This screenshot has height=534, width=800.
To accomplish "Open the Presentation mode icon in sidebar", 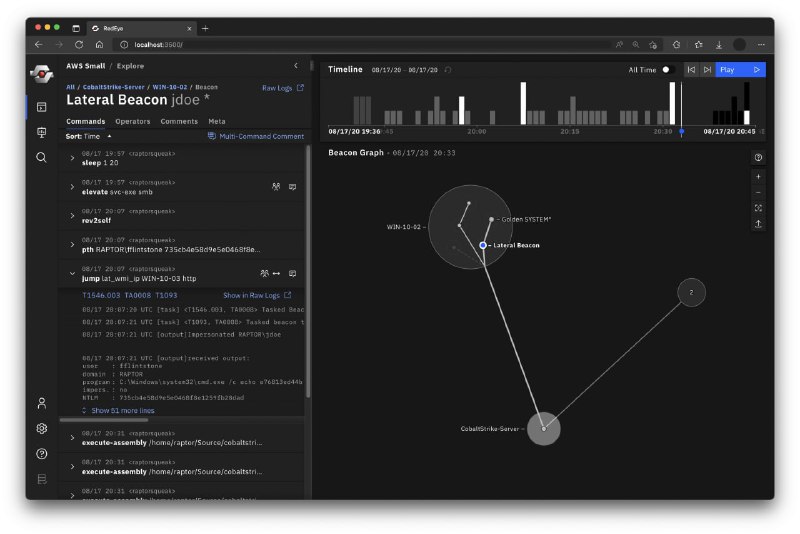I will click(41, 132).
